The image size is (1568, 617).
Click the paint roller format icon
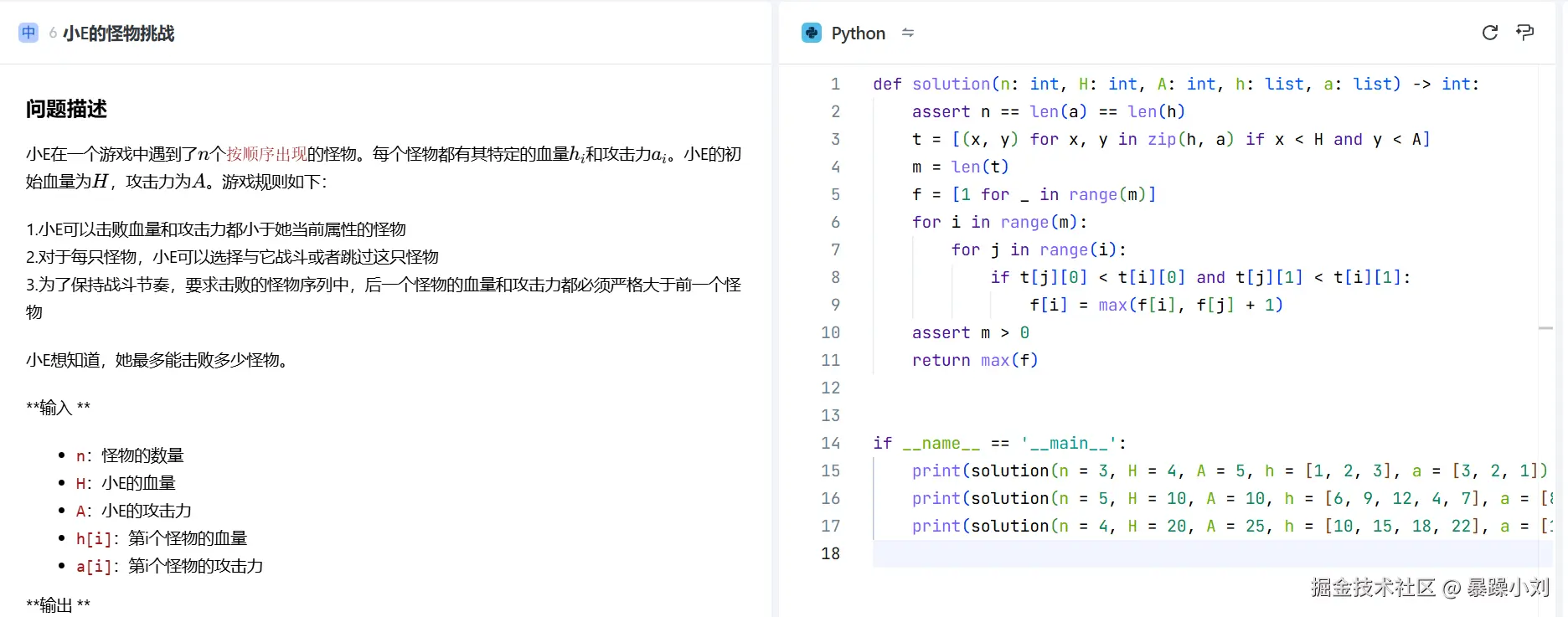(x=1524, y=33)
